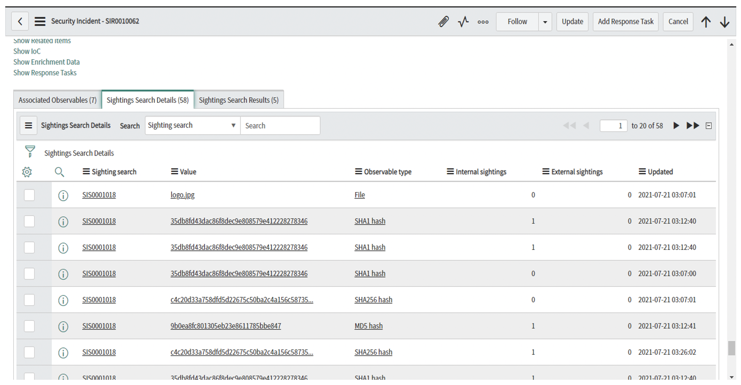Go to previous record with up arrow
This screenshot has width=741, height=385.
point(706,22)
